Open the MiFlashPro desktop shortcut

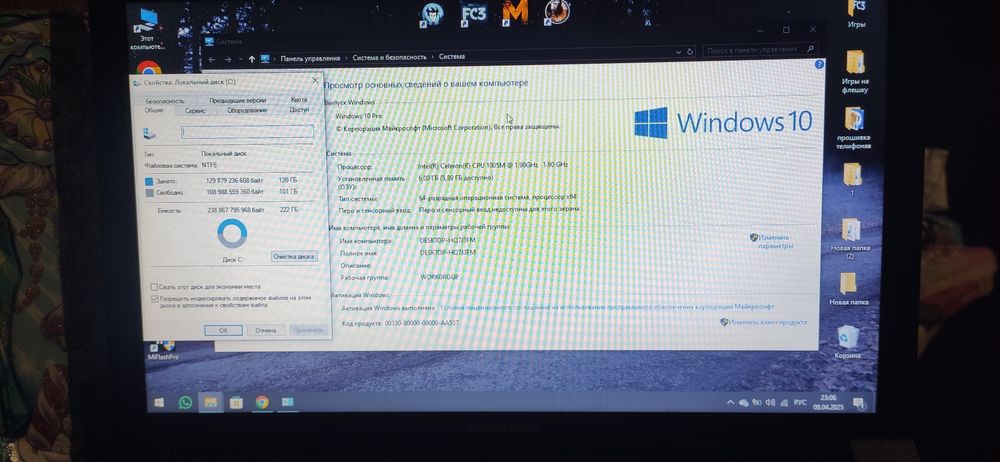pyautogui.click(x=163, y=350)
